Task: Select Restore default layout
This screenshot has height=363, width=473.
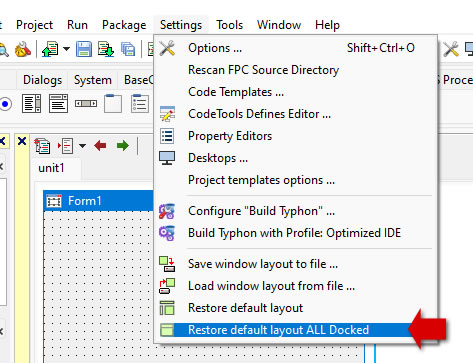Action: coord(295,308)
